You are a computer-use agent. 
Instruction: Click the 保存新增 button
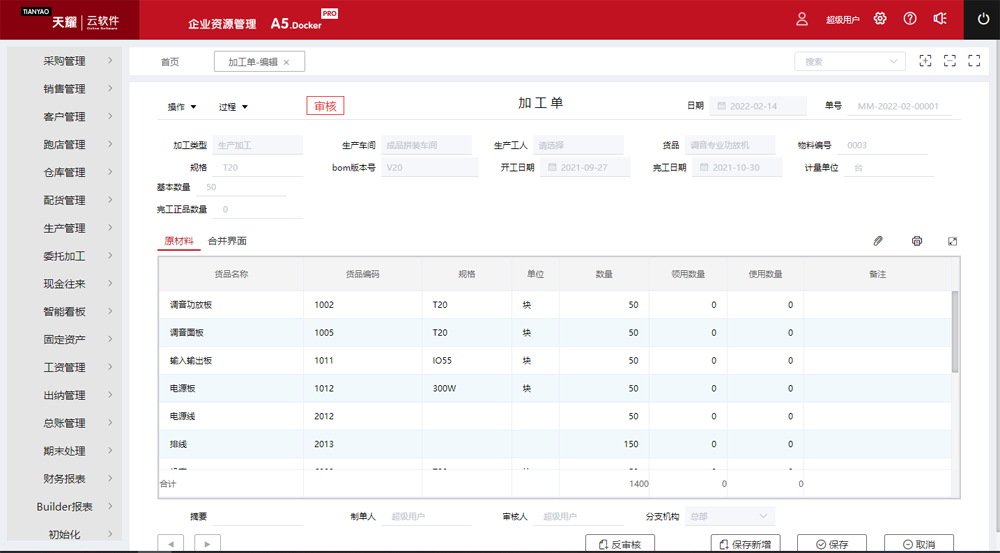(x=746, y=544)
